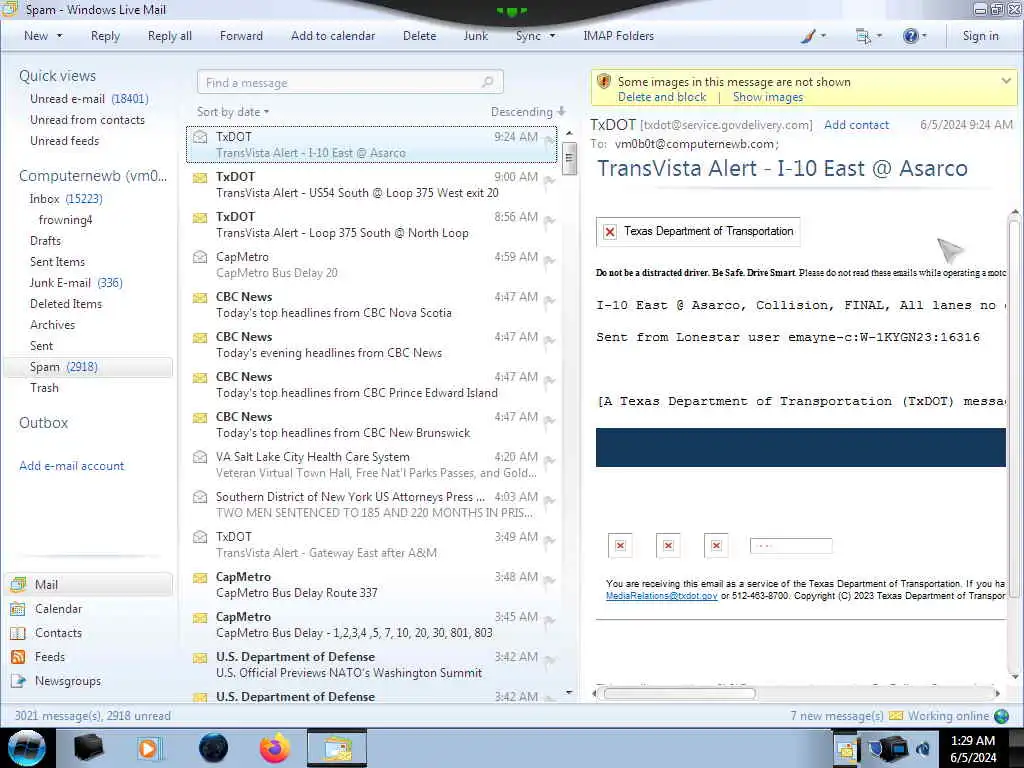Toggle flag on CBC Nova Scotia headlines message

(549, 301)
